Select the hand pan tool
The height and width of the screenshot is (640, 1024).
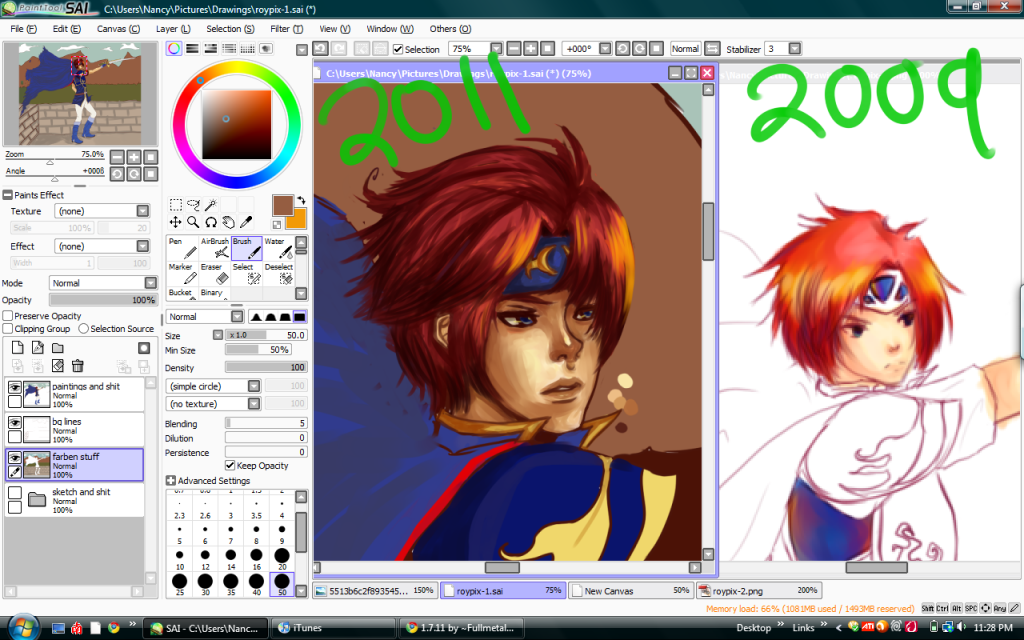click(229, 223)
